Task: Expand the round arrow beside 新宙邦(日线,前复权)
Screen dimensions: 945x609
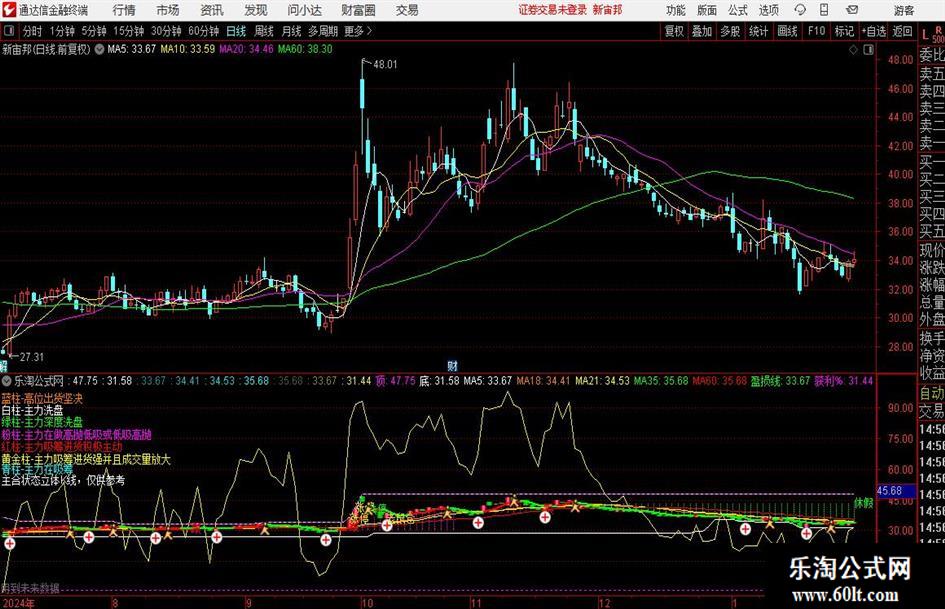Action: [99, 49]
